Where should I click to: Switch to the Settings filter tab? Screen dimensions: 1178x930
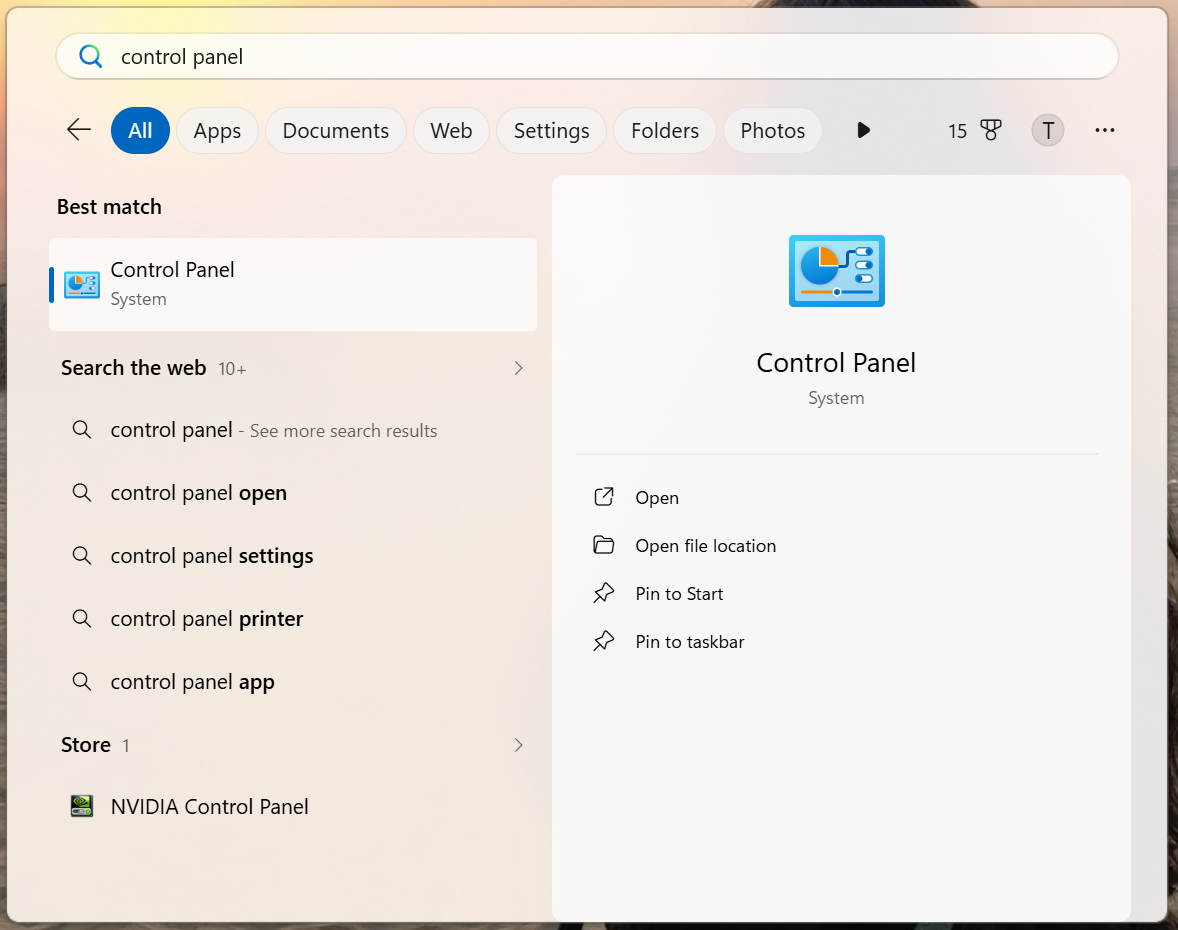point(551,131)
